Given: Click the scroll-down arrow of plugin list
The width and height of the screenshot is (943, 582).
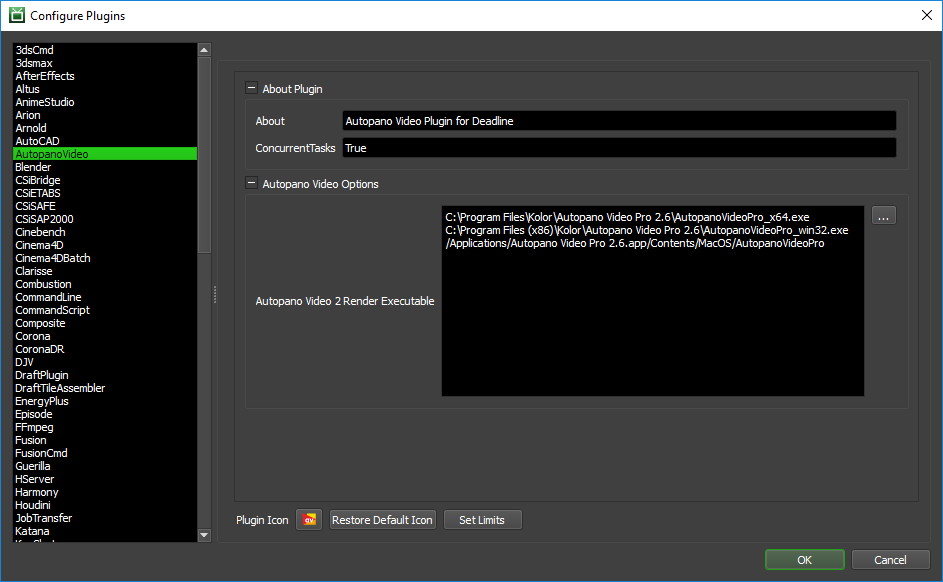Looking at the screenshot, I should (204, 535).
